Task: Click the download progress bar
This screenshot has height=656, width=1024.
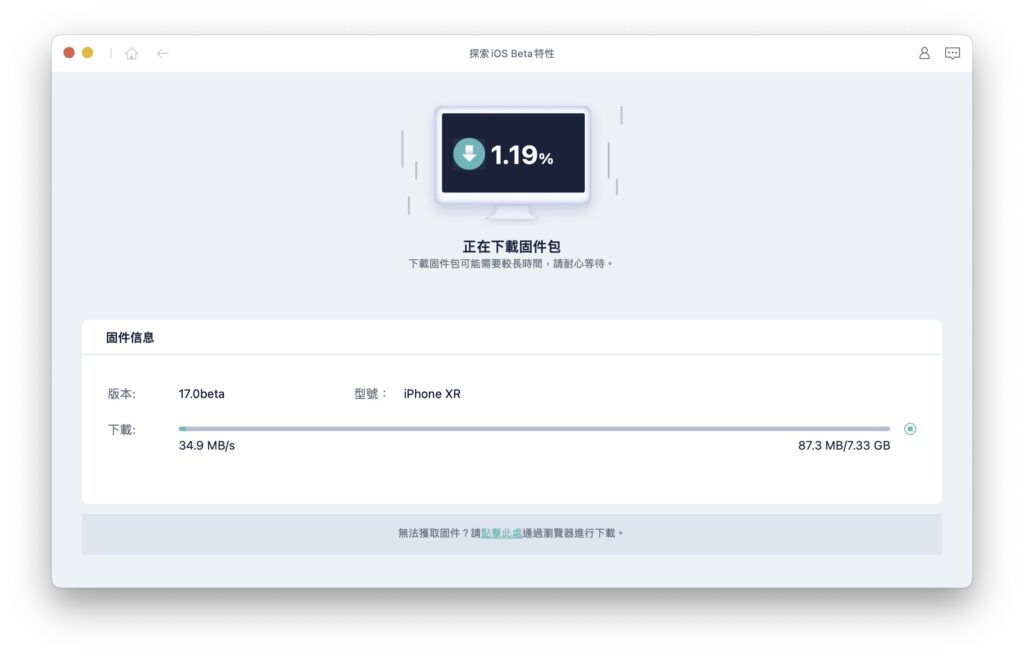Action: pos(534,429)
